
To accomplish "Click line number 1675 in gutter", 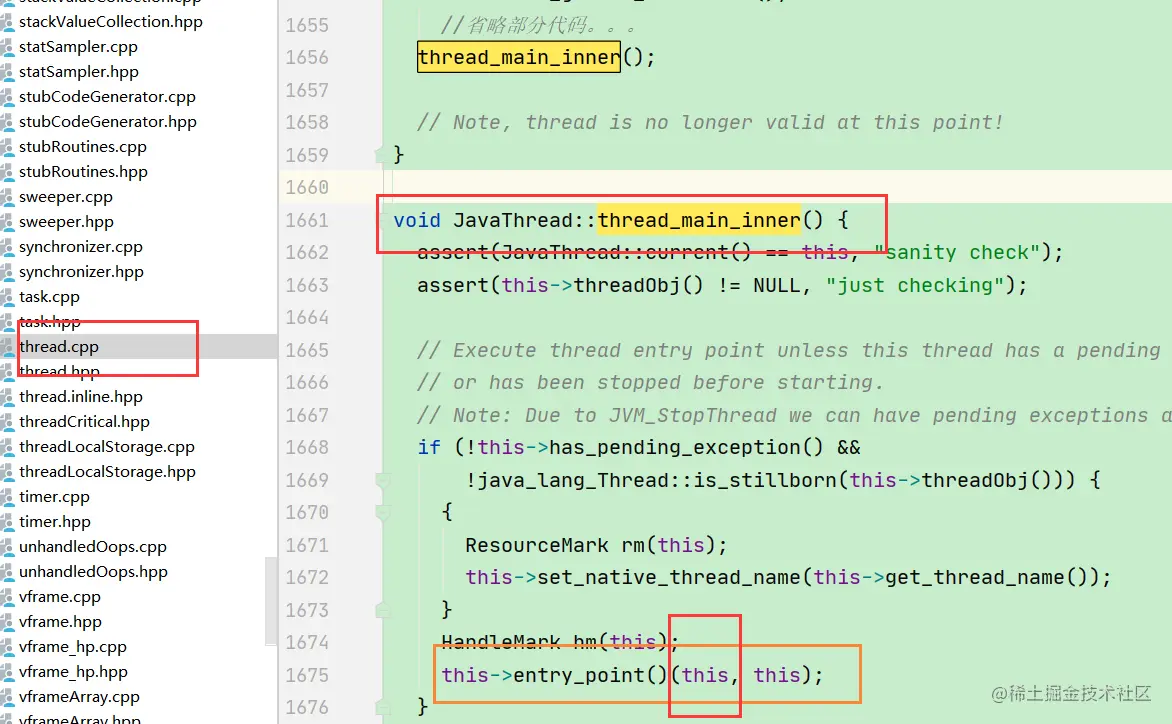I will pos(307,675).
